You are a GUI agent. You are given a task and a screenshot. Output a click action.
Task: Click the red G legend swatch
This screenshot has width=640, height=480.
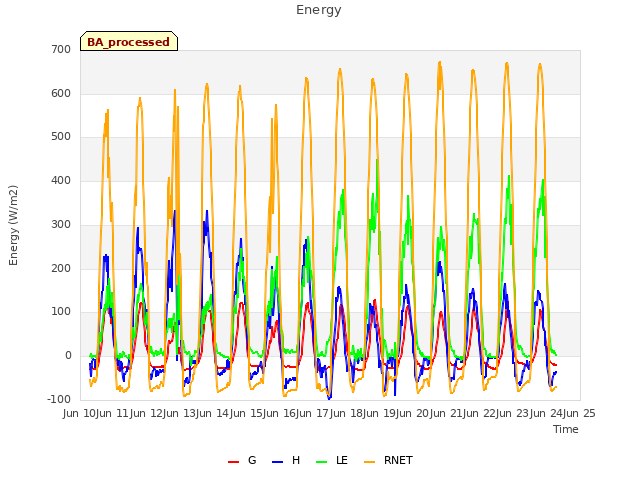(233, 462)
